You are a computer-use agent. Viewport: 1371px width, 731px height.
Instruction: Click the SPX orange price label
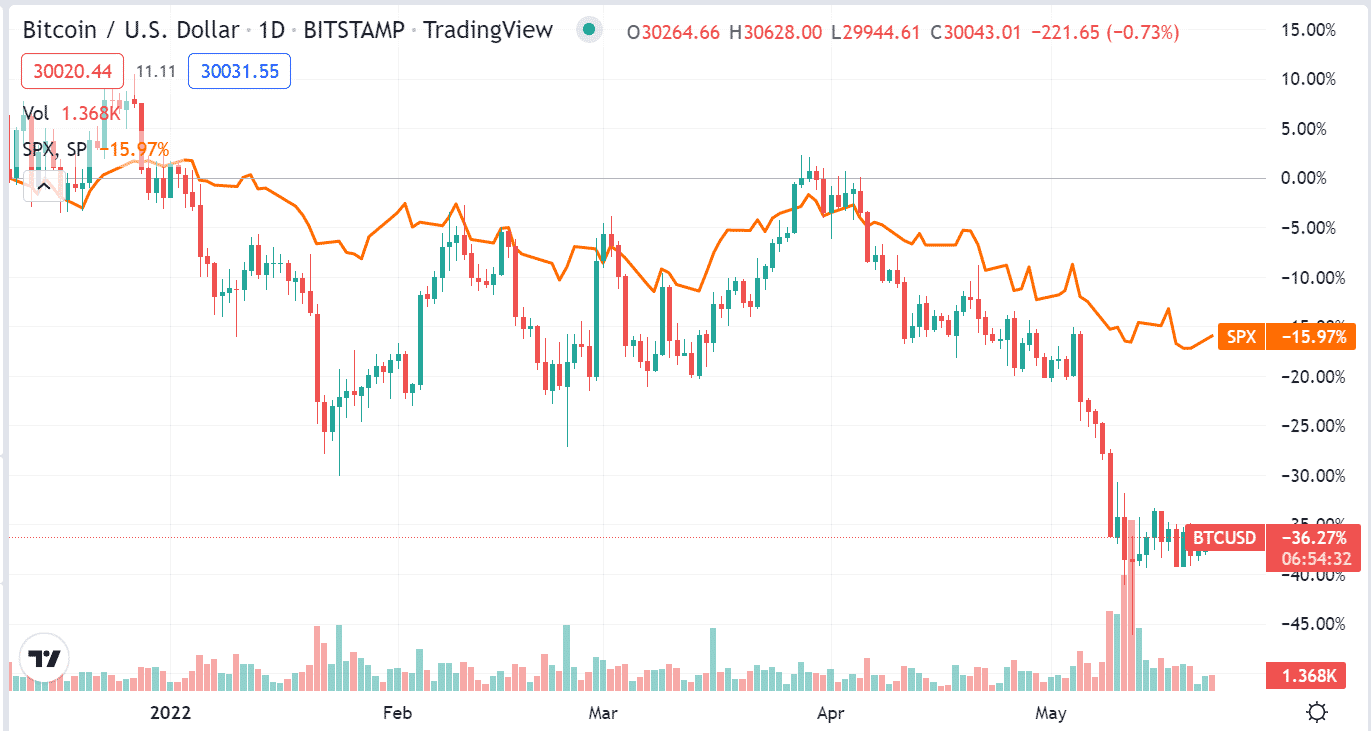coord(1241,337)
